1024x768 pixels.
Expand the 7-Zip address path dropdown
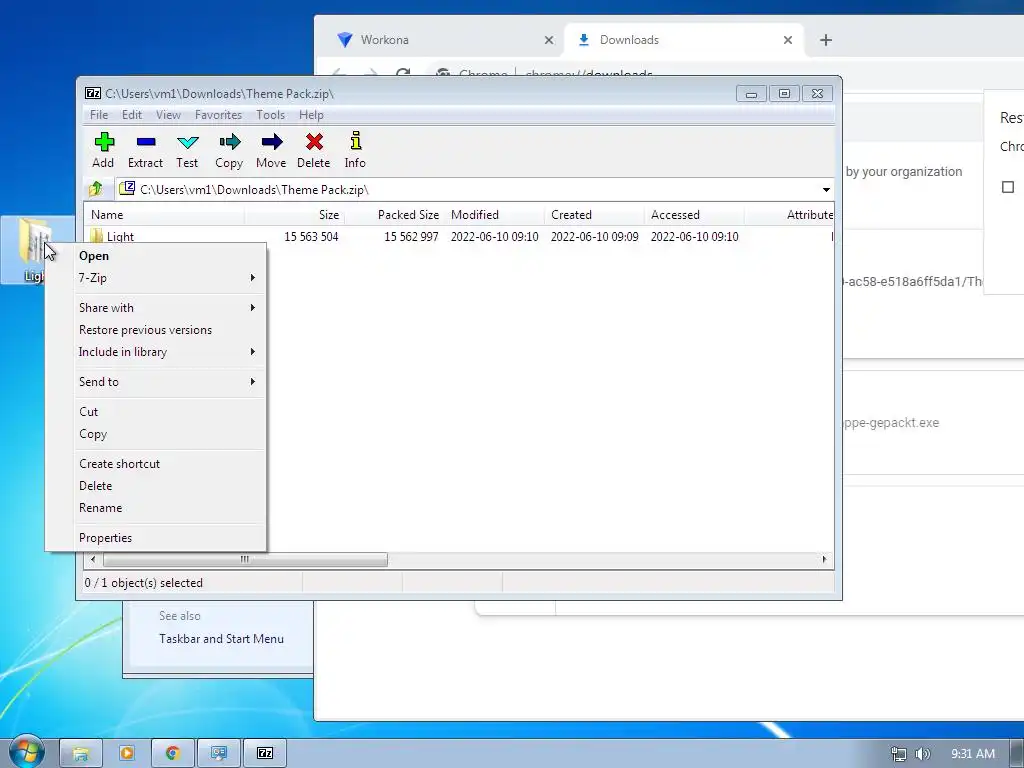point(826,190)
